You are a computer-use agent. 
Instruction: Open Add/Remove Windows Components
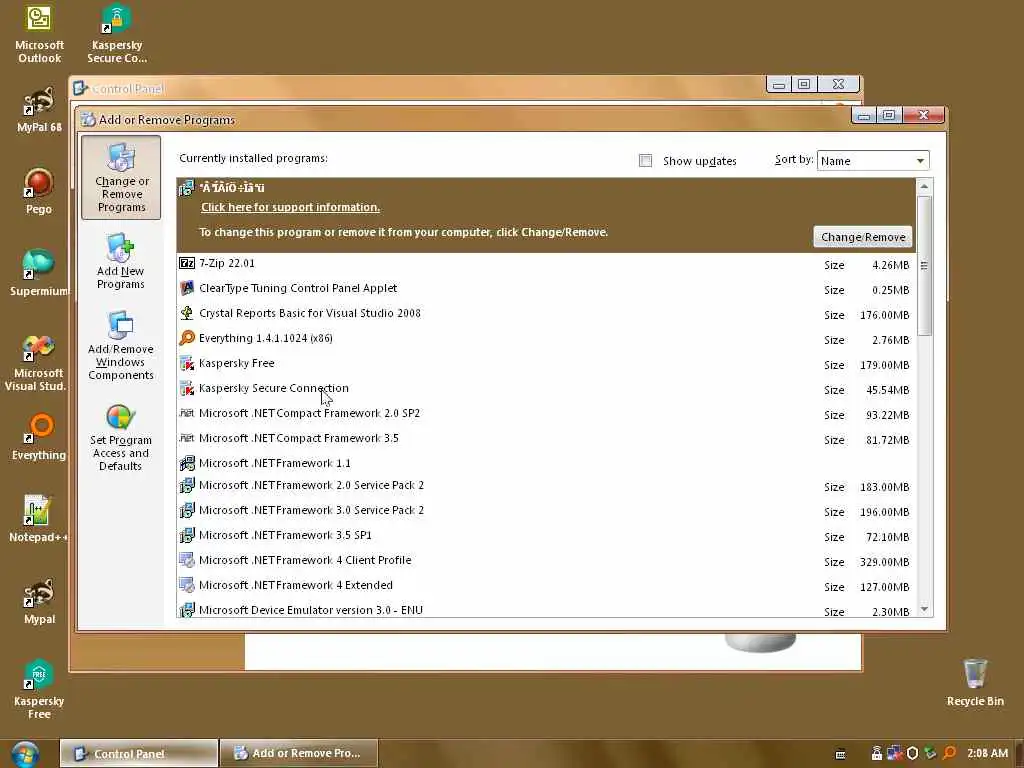tap(121, 346)
